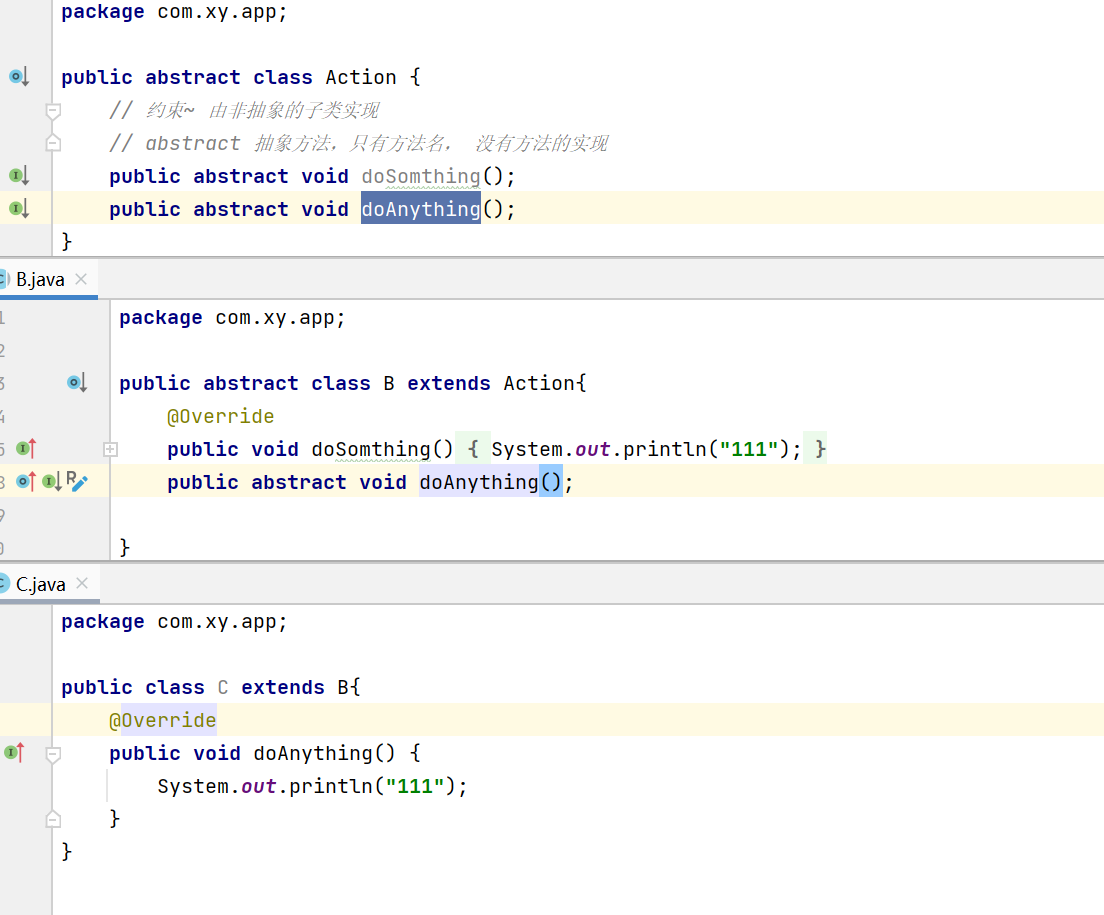Image resolution: width=1104 pixels, height=915 pixels.
Task: Click package com.xy.app line in Action file
Action: point(174,12)
